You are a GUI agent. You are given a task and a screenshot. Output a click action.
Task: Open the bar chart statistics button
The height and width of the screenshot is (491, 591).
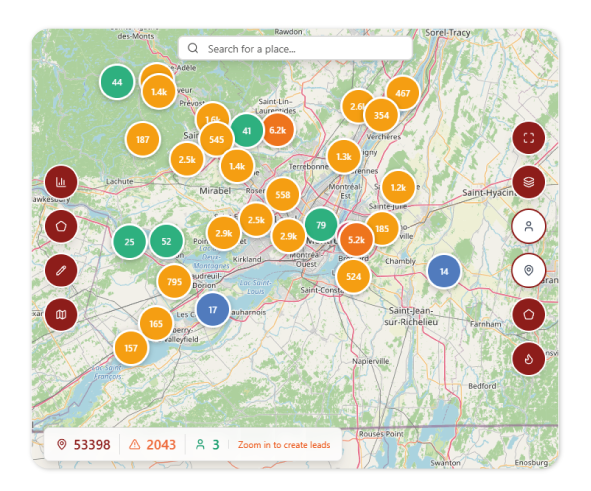(61, 182)
